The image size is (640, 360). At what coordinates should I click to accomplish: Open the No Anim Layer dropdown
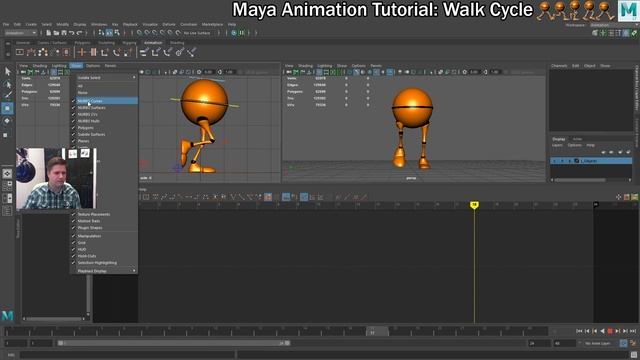598,343
